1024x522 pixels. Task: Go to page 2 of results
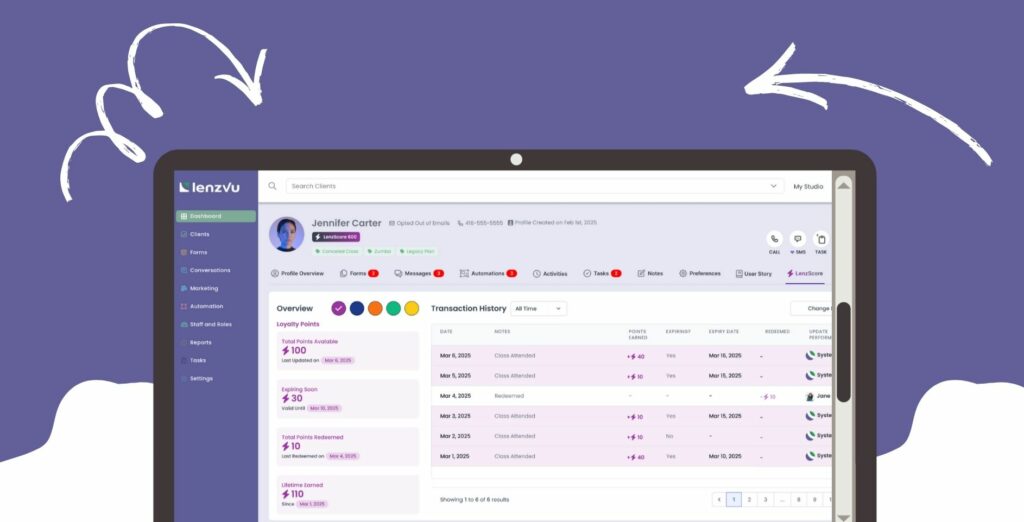[750, 499]
